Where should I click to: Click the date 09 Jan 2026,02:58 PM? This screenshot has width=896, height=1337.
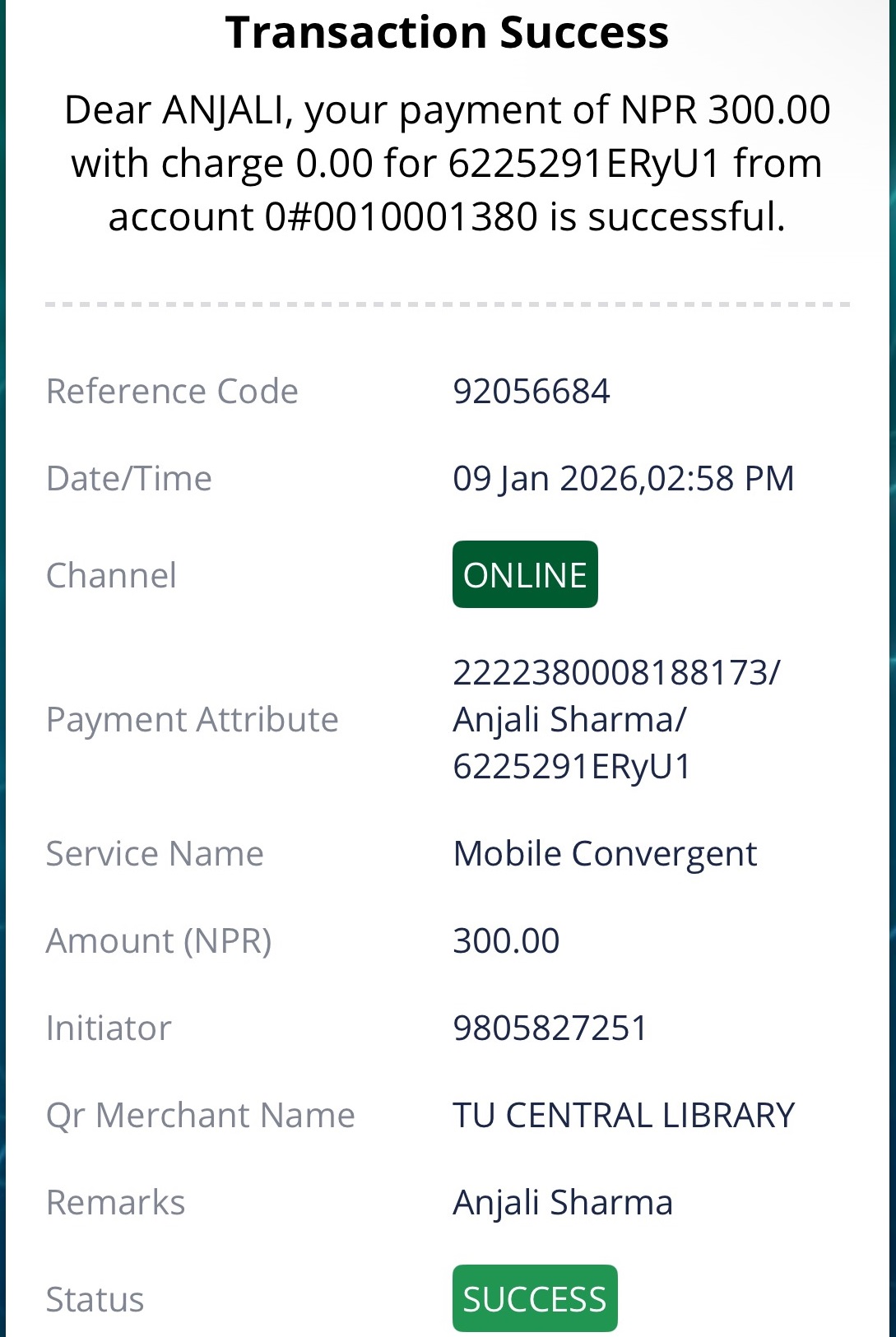(x=623, y=479)
